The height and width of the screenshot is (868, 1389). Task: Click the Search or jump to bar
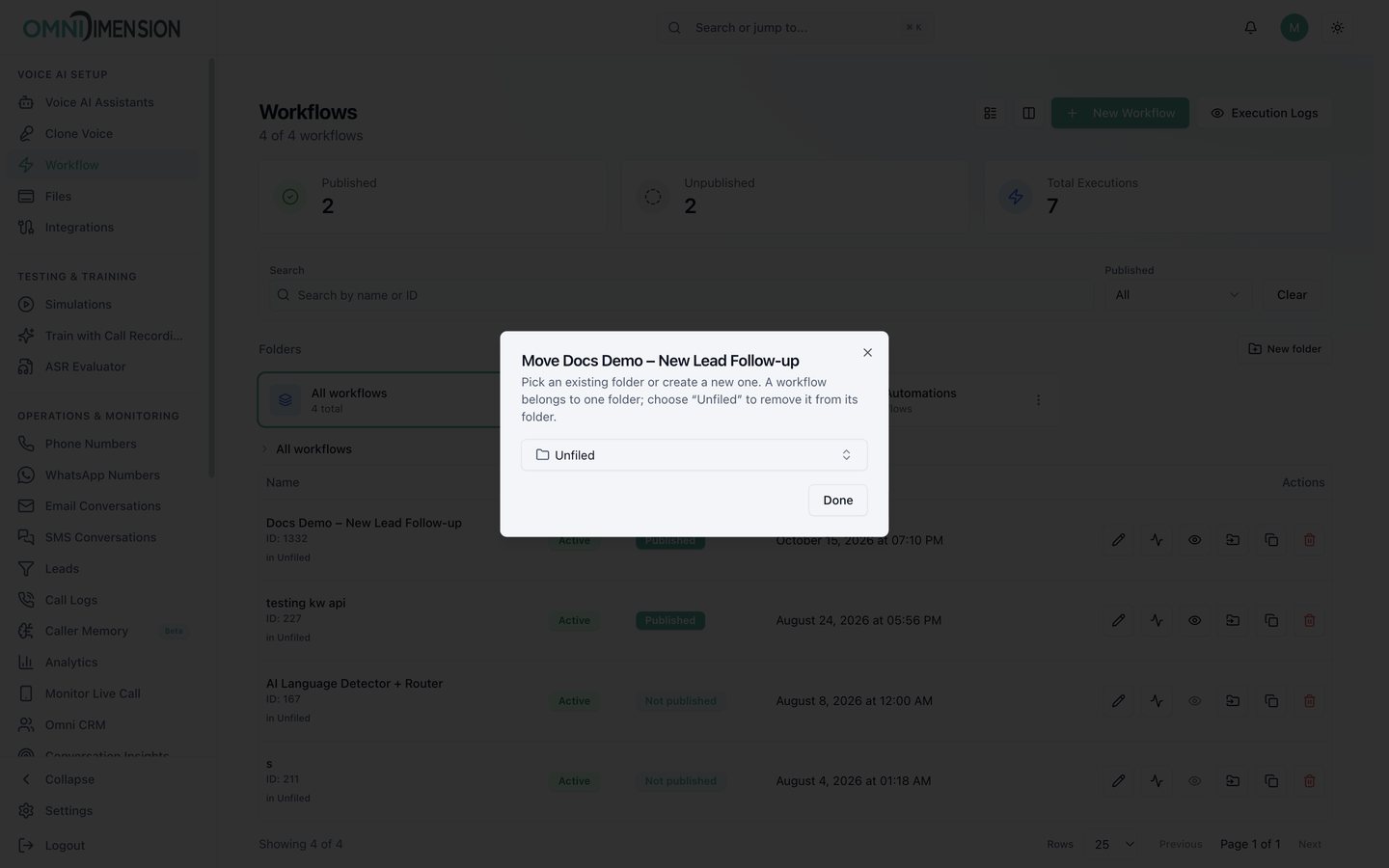tap(795, 28)
